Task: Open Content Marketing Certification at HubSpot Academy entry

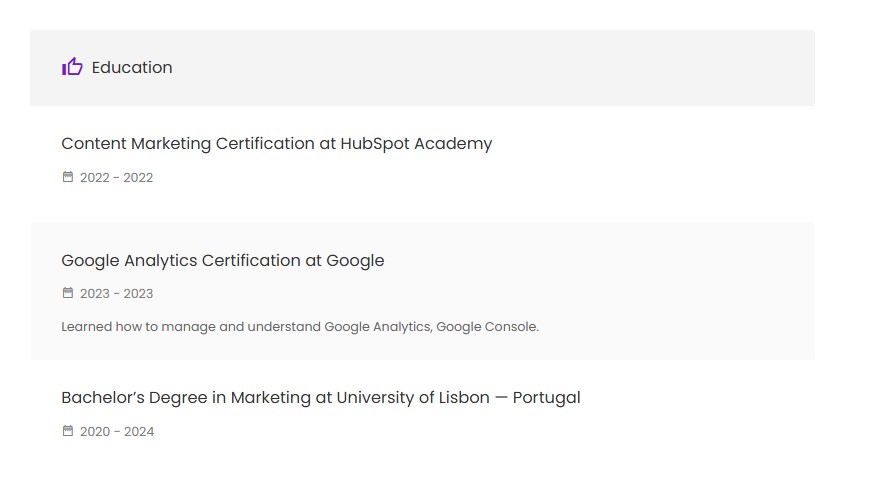Action: pyautogui.click(x=276, y=143)
